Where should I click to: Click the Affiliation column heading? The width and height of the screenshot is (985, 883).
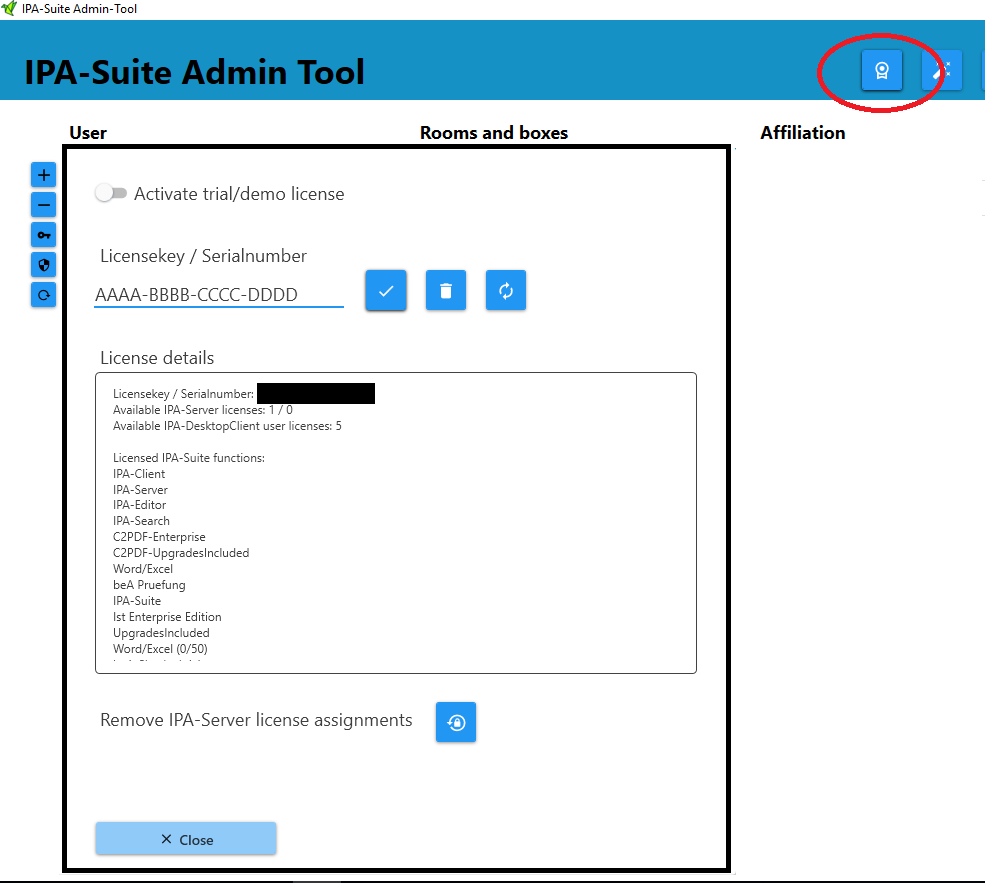(x=802, y=133)
